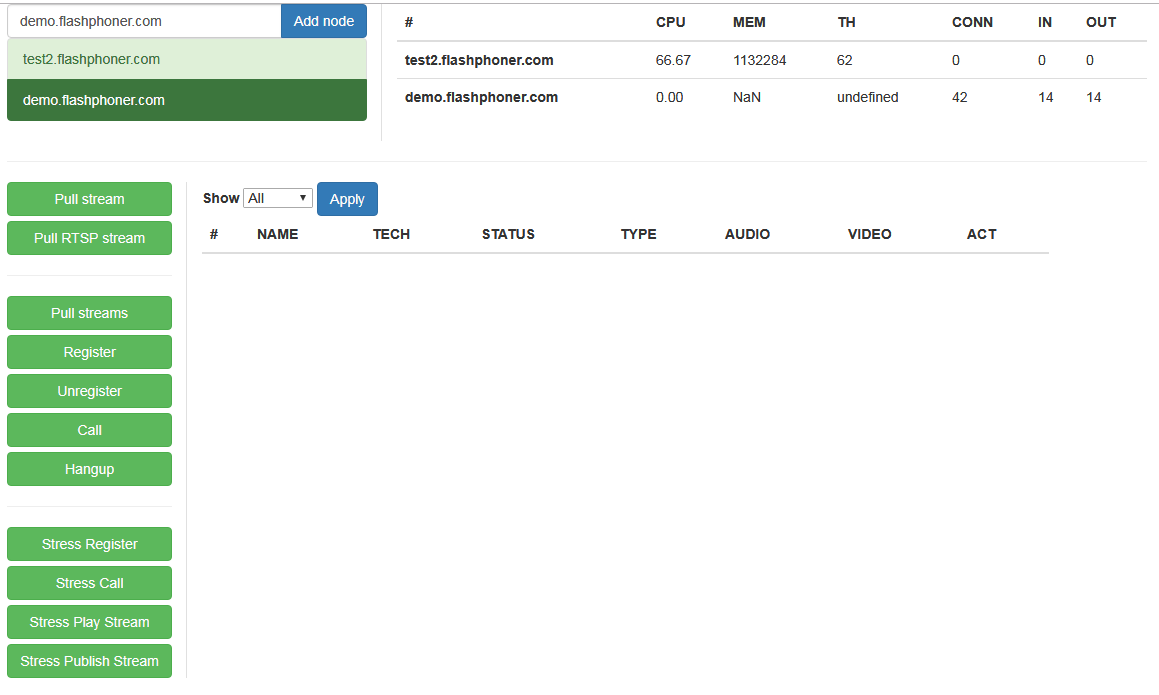Select demo.flashphoner.com in the node list
Viewport: 1159px width, 695px height.
pos(186,100)
